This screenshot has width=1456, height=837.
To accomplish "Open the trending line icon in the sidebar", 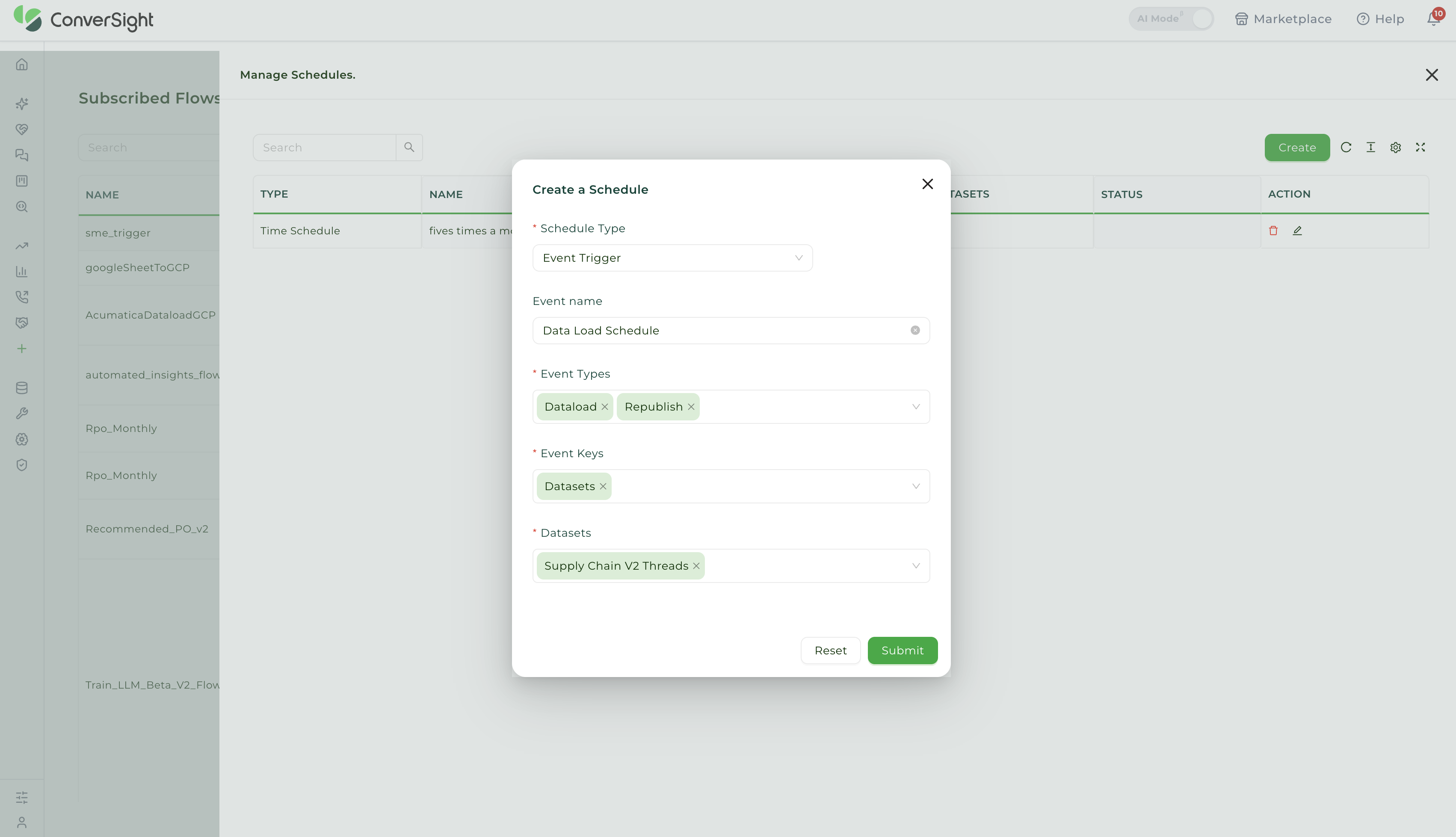I will pyautogui.click(x=22, y=246).
